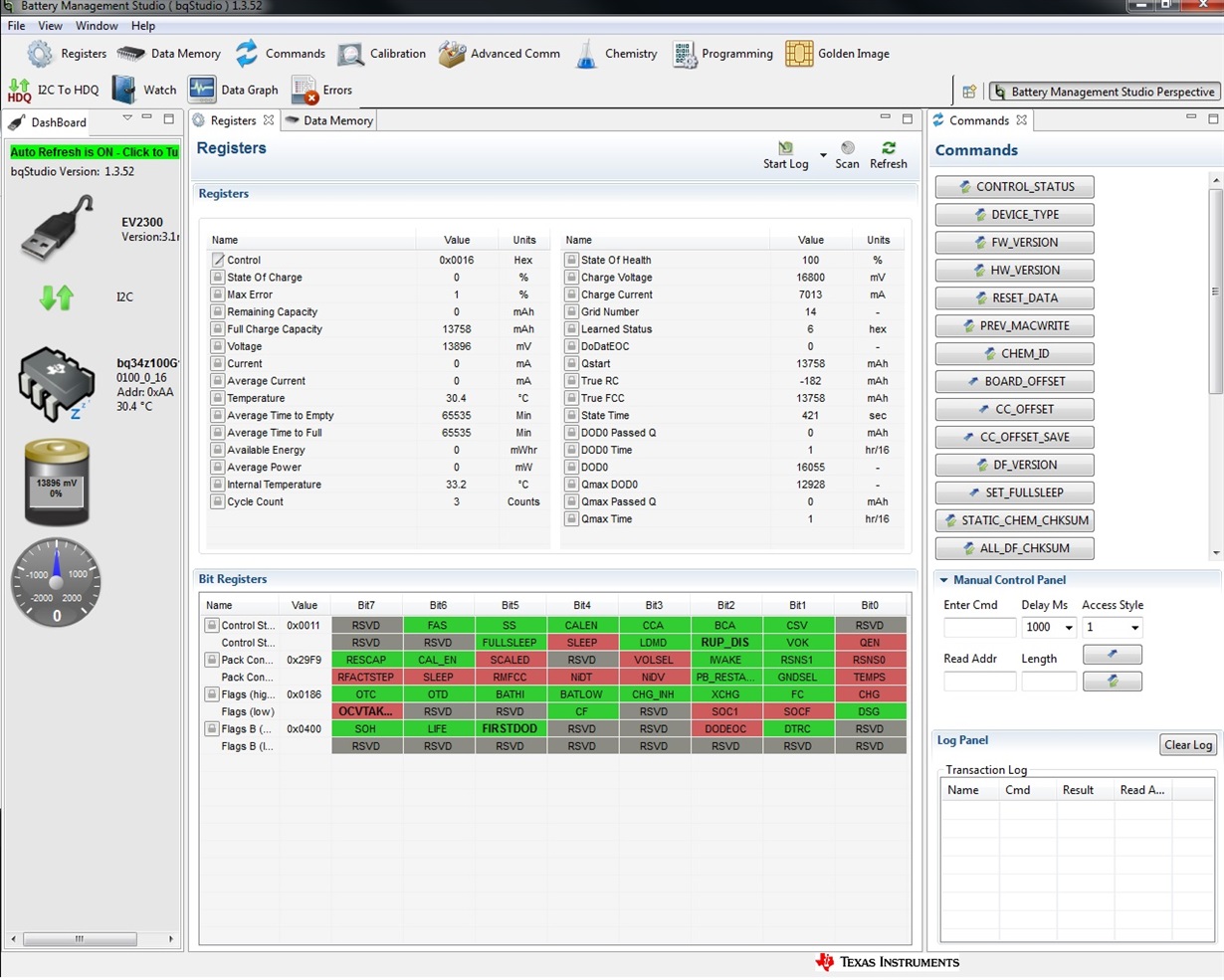1224x980 pixels.
Task: Send the CHEM_ID command
Action: (x=1015, y=354)
